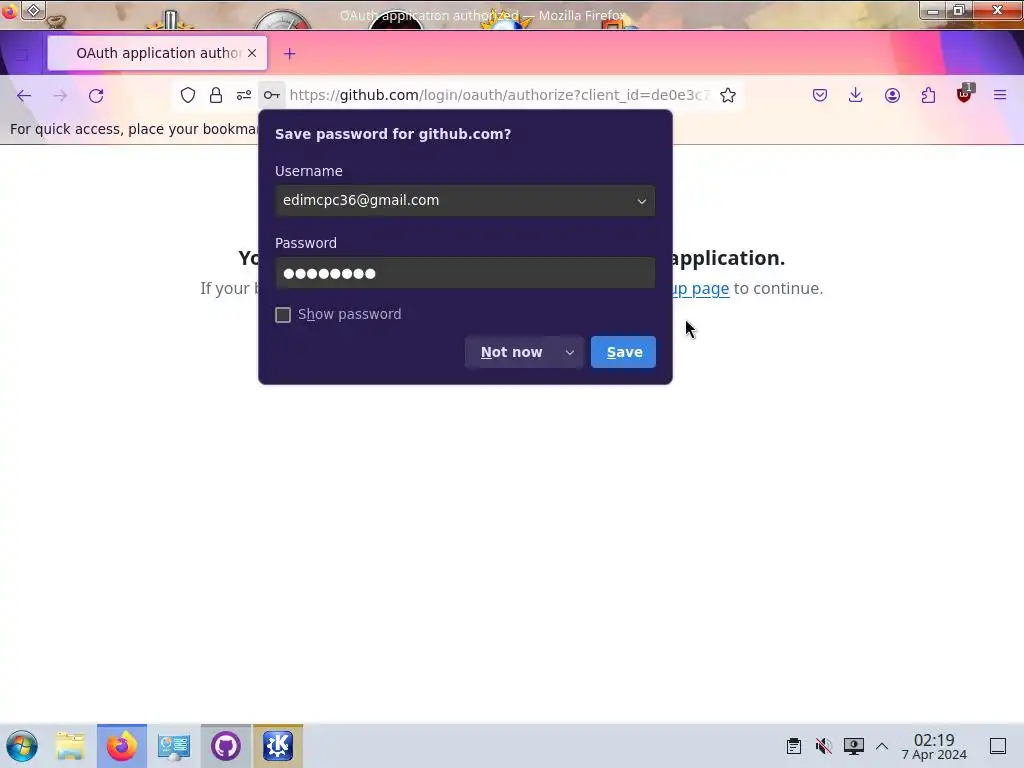Click the address bar URL
This screenshot has width=1024, height=768.
click(499, 95)
